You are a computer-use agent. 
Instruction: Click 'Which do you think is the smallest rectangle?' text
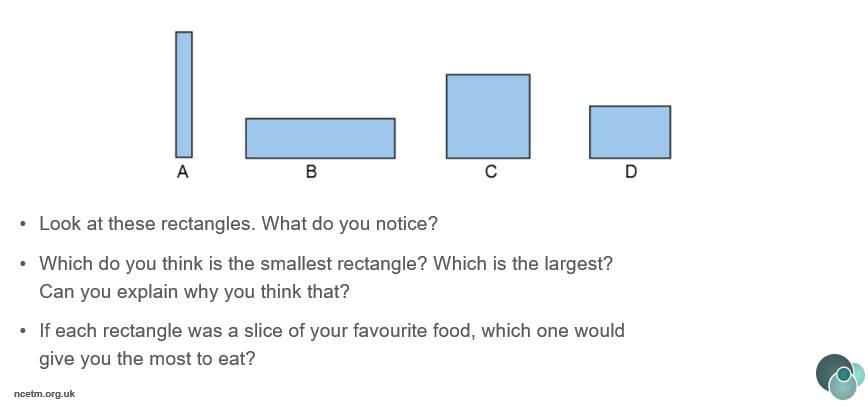(x=234, y=264)
